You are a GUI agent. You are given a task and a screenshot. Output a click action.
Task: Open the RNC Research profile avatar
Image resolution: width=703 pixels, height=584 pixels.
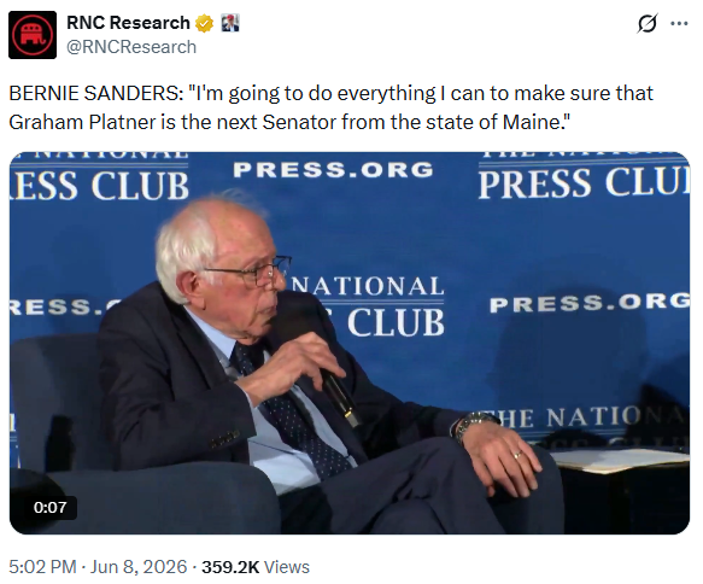coord(32,35)
